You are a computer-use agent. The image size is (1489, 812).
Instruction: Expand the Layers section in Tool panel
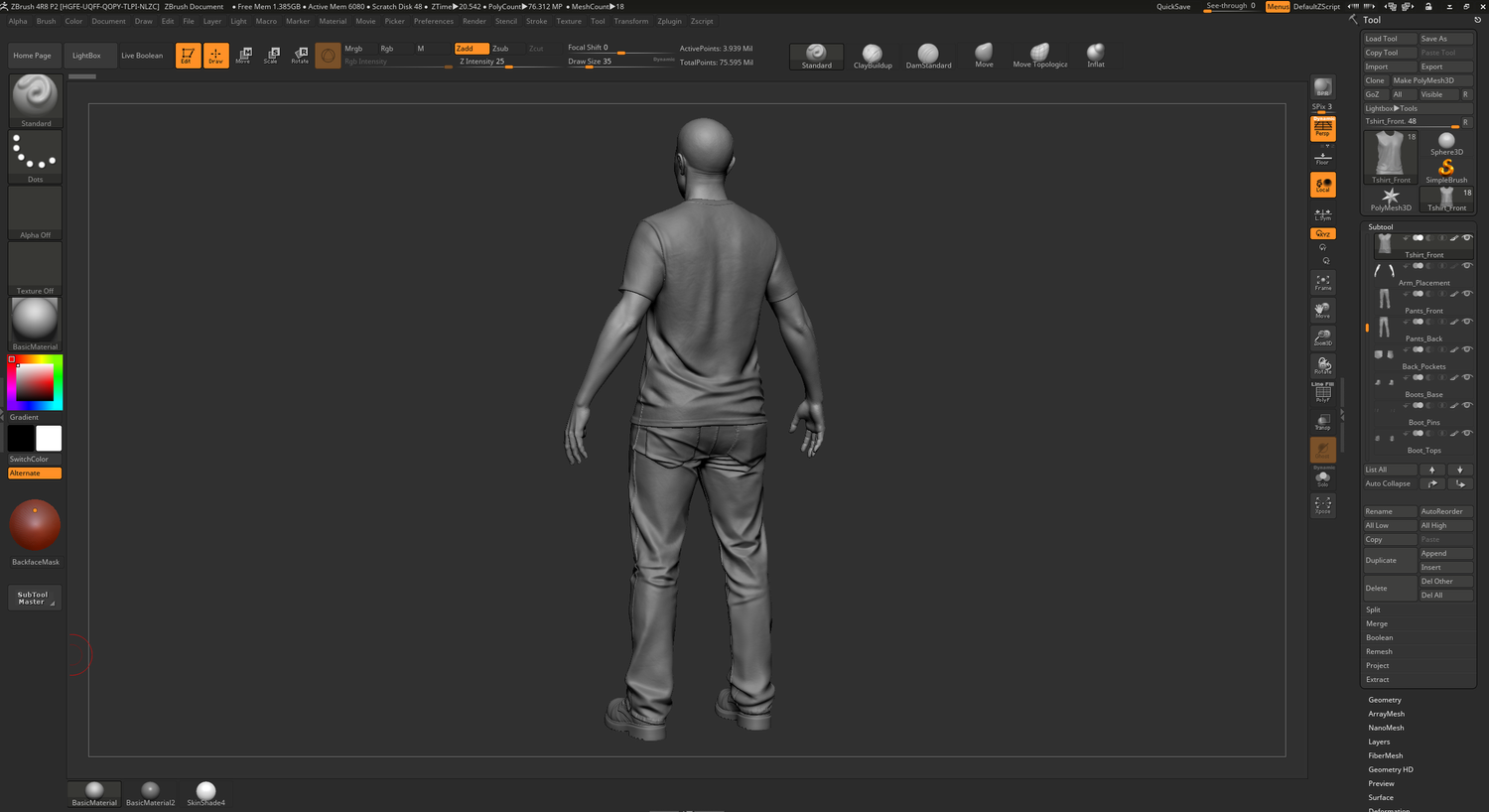(1379, 742)
